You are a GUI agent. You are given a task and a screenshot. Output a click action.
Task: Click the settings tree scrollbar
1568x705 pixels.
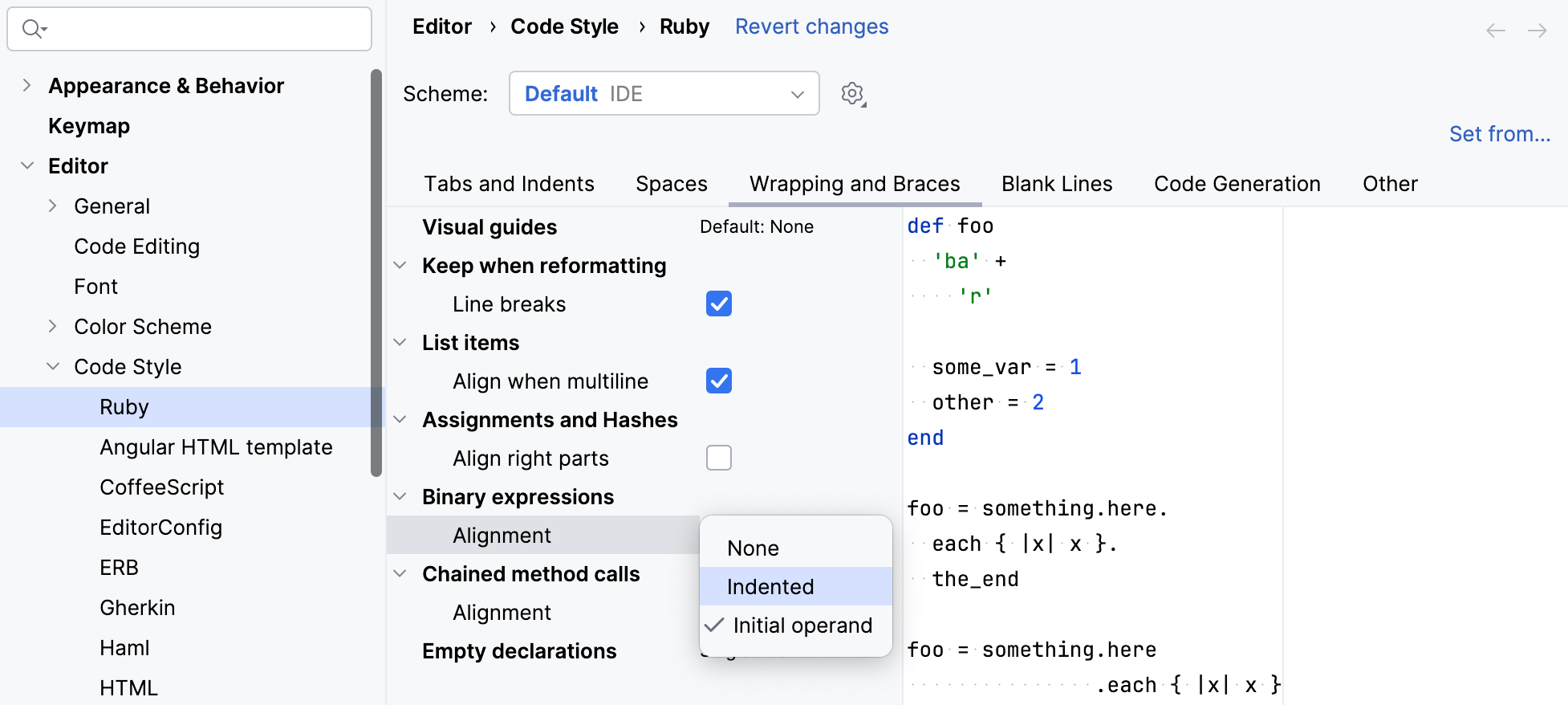click(376, 273)
